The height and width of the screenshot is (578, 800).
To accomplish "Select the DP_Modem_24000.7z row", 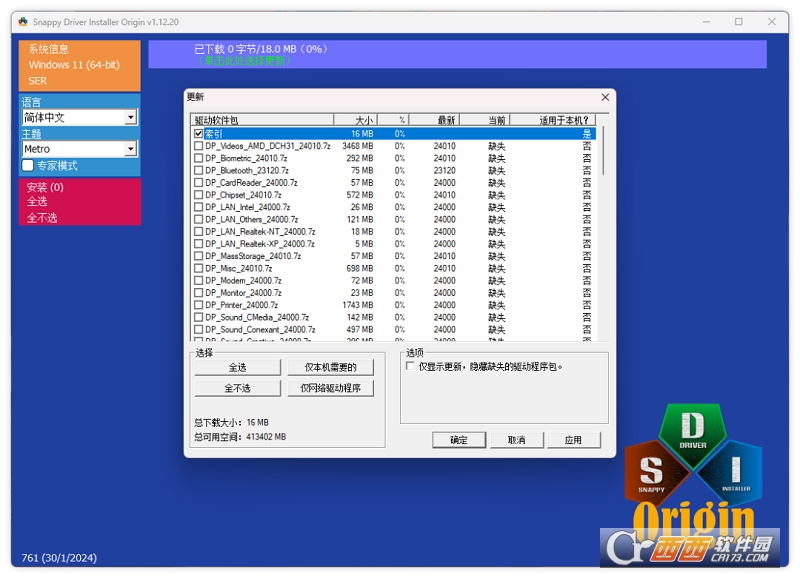I will 393,281.
